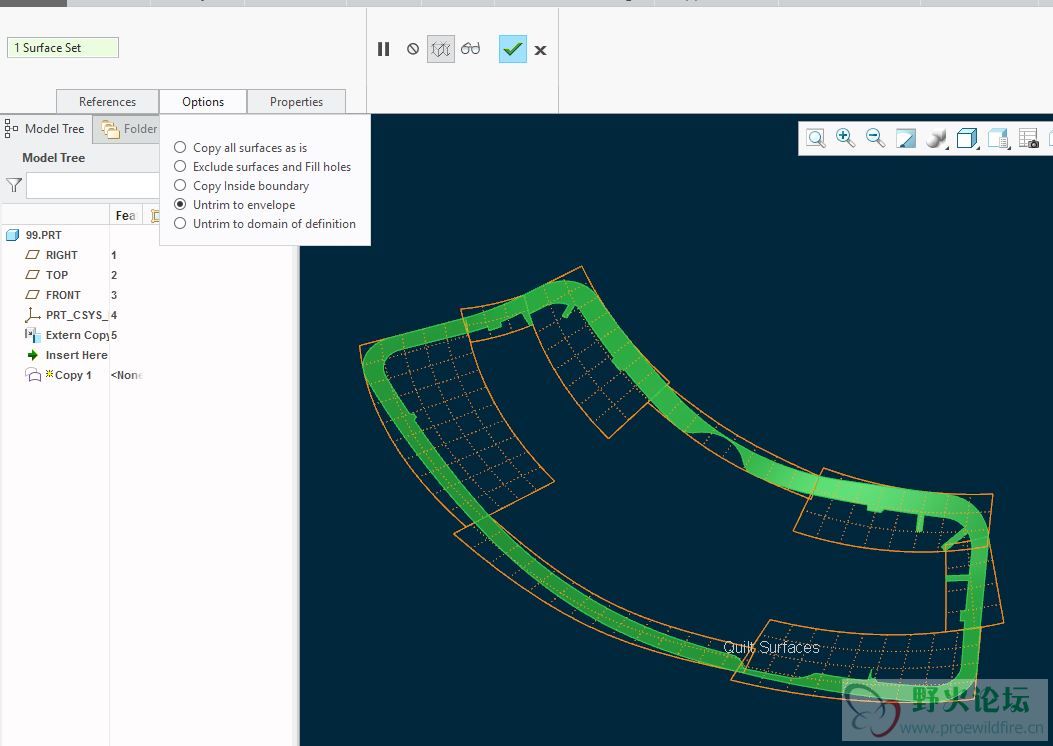Screen dimensions: 1053x746
Task: Open the view manager dropdown
Action: 999,138
